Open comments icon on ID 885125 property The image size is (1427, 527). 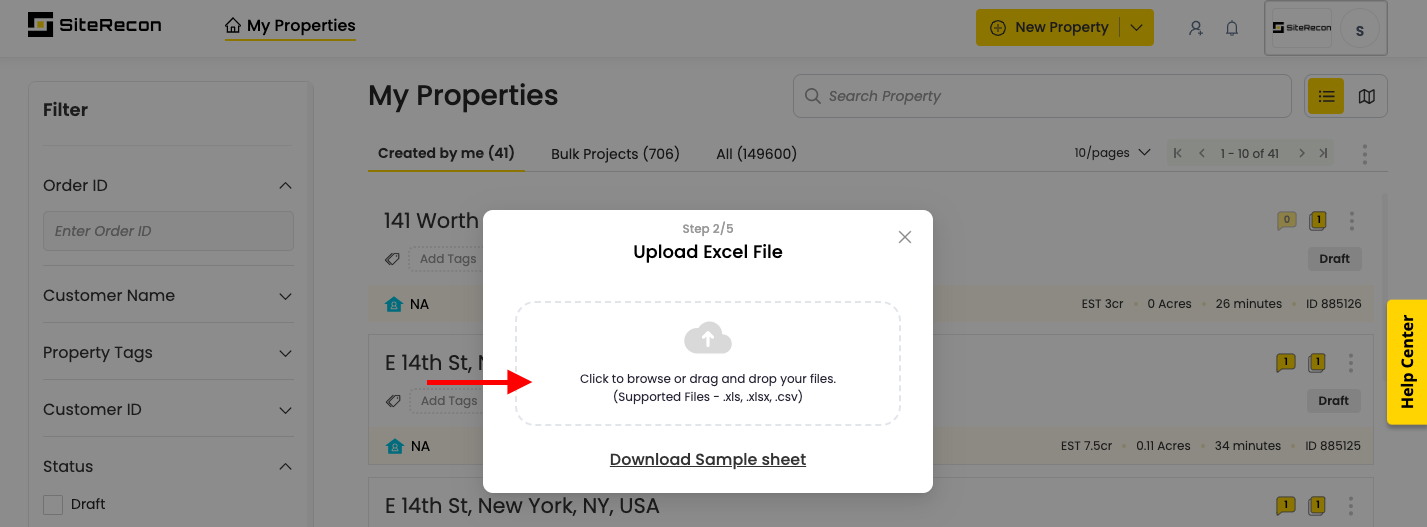point(1286,362)
